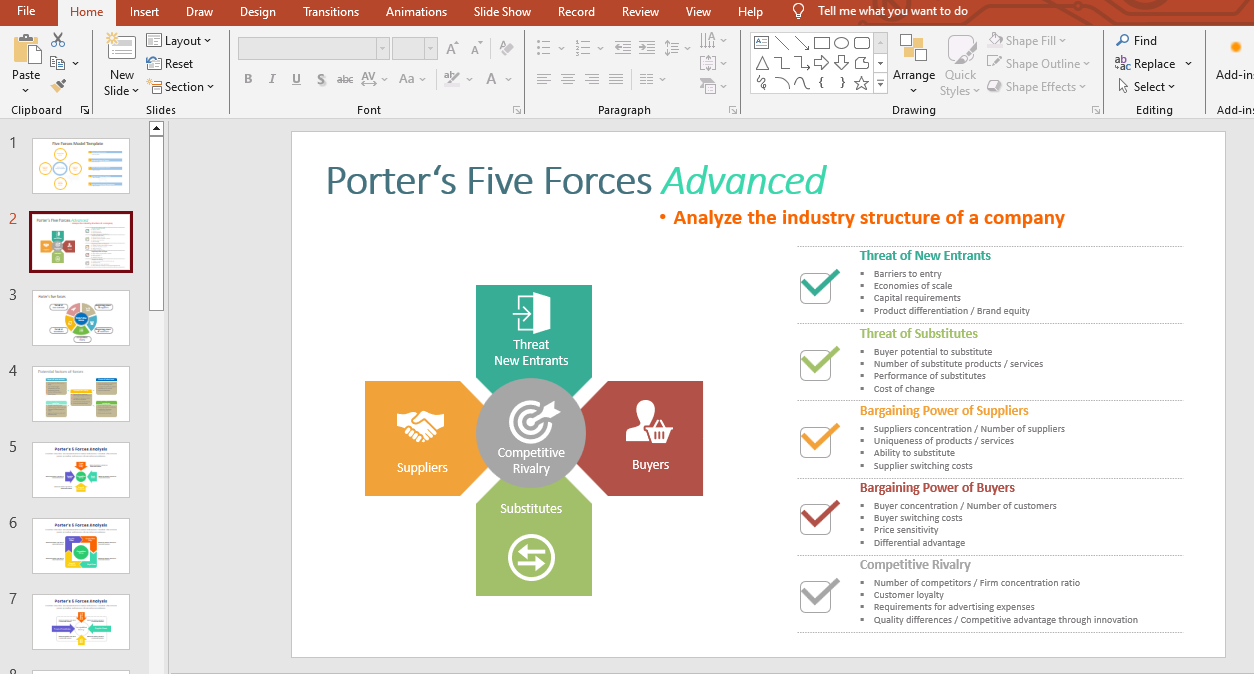Image resolution: width=1254 pixels, height=674 pixels.
Task: Justify text in Paragraph group
Action: (x=616, y=79)
